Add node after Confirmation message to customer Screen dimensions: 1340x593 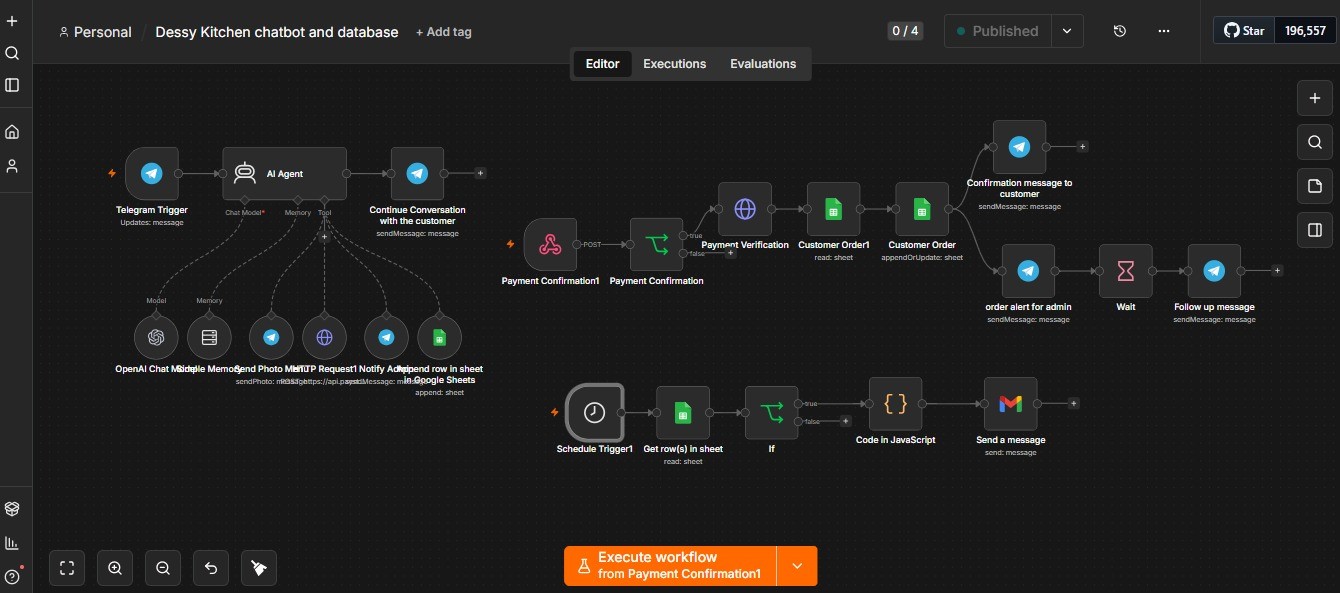(x=1082, y=147)
